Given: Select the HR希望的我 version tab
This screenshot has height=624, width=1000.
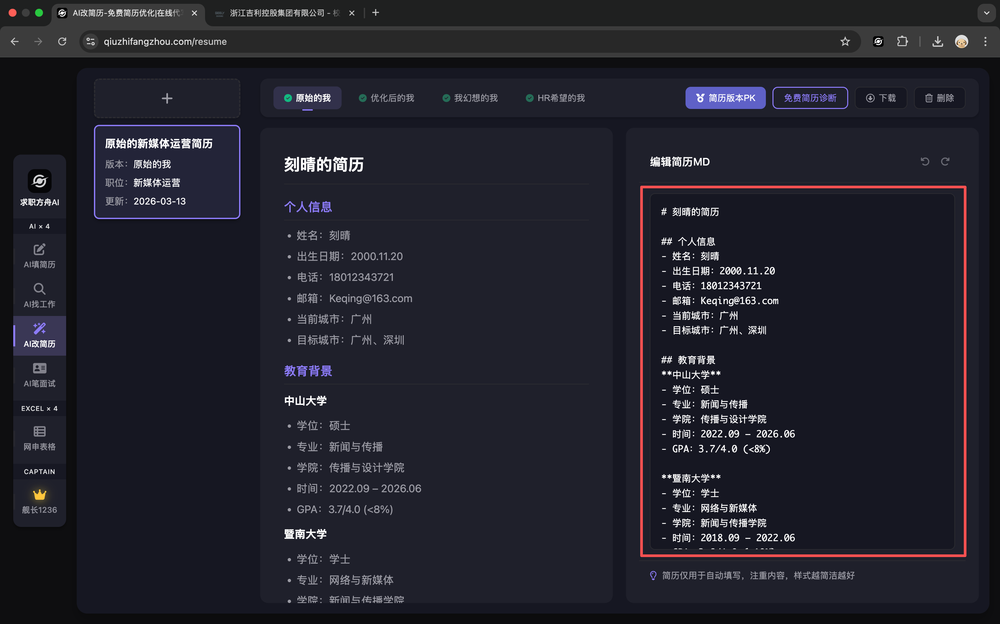Looking at the screenshot, I should click(x=555, y=98).
